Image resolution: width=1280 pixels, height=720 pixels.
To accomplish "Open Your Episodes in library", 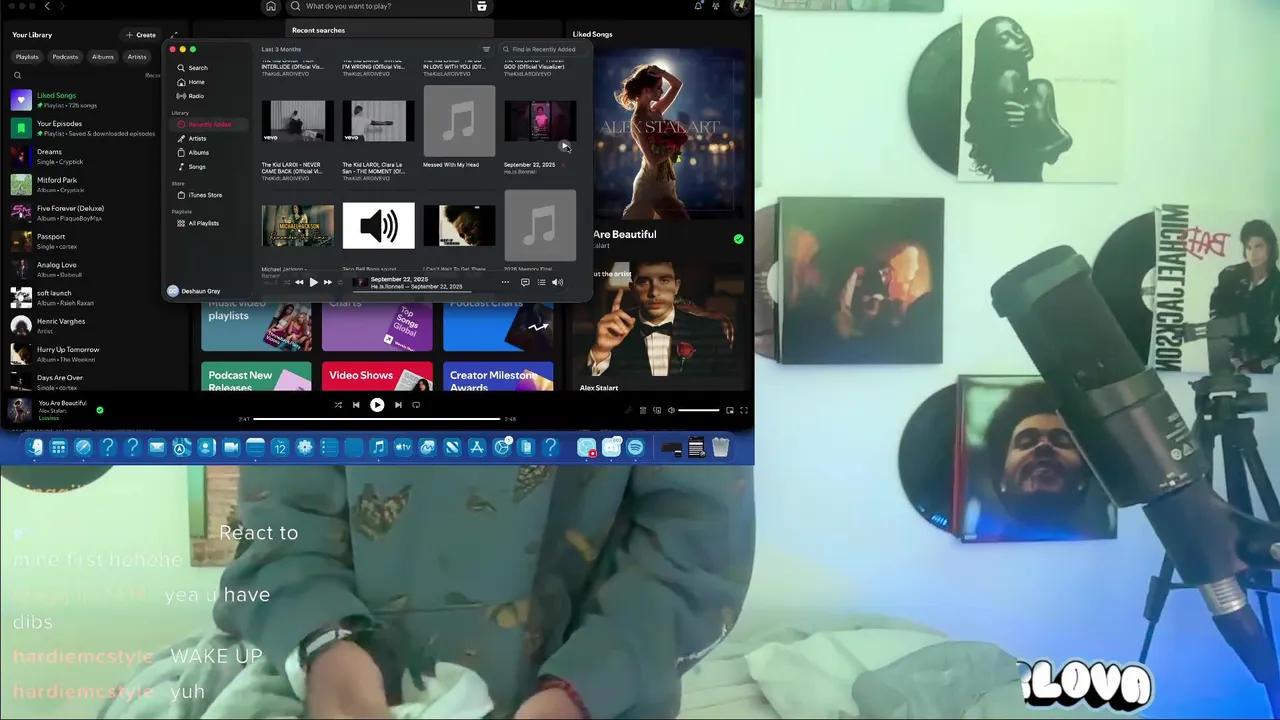I will (84, 128).
